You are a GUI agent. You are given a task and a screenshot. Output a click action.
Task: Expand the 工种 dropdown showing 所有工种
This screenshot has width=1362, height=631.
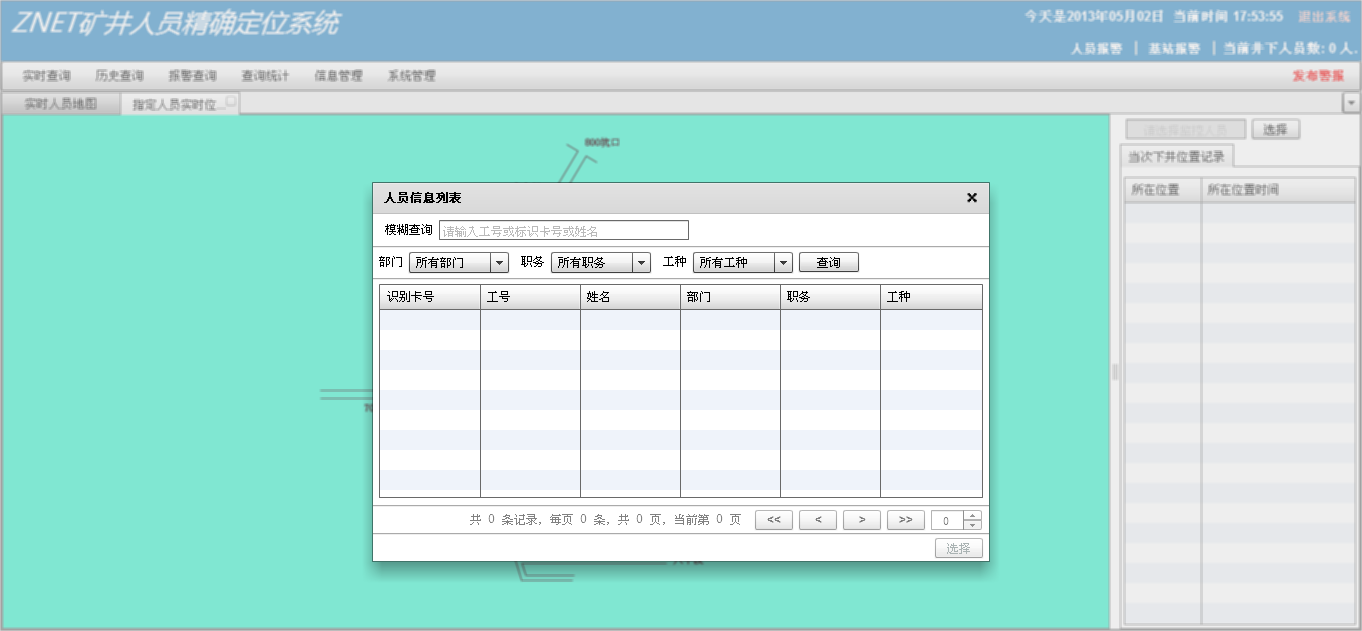click(x=784, y=262)
